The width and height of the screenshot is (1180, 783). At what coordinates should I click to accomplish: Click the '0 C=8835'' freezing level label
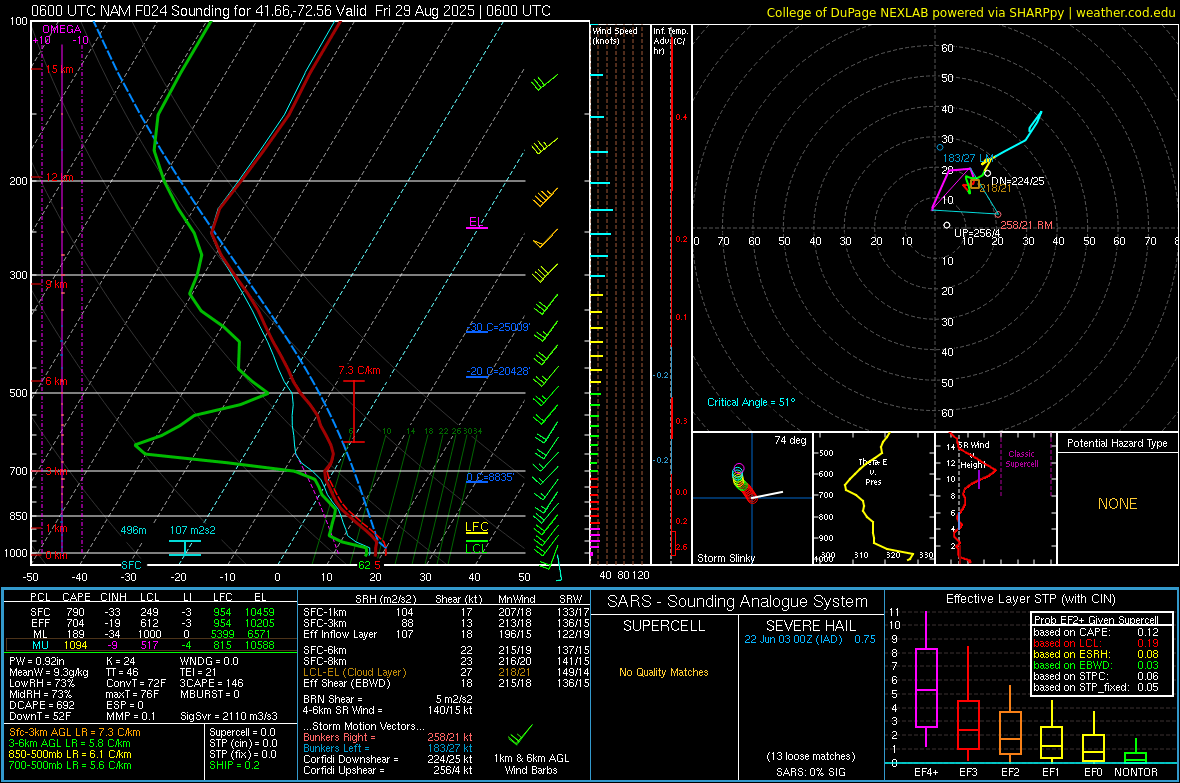tap(490, 477)
